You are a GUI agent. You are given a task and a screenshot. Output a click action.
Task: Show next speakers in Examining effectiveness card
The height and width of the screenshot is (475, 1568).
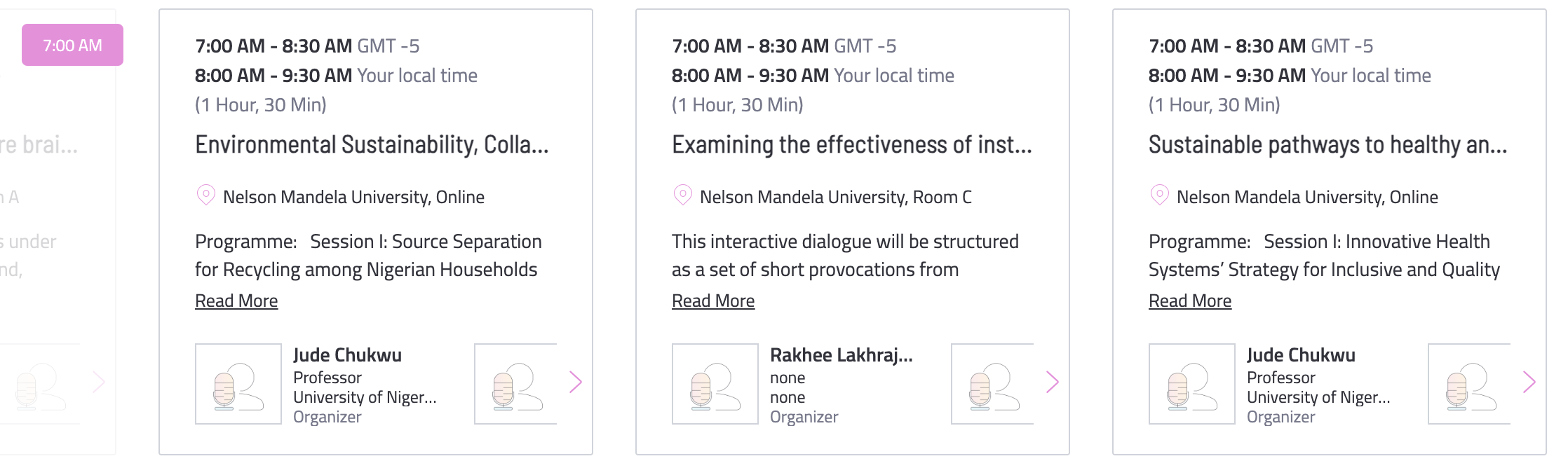pyautogui.click(x=1053, y=382)
